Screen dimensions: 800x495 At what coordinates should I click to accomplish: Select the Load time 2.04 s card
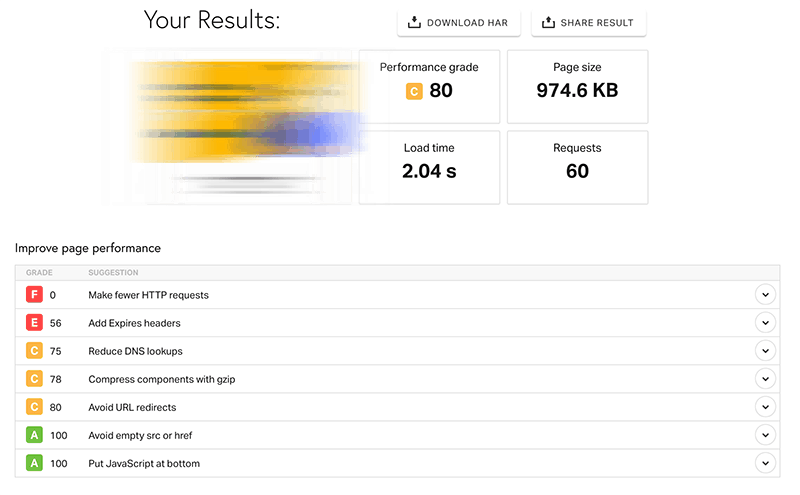(x=429, y=167)
